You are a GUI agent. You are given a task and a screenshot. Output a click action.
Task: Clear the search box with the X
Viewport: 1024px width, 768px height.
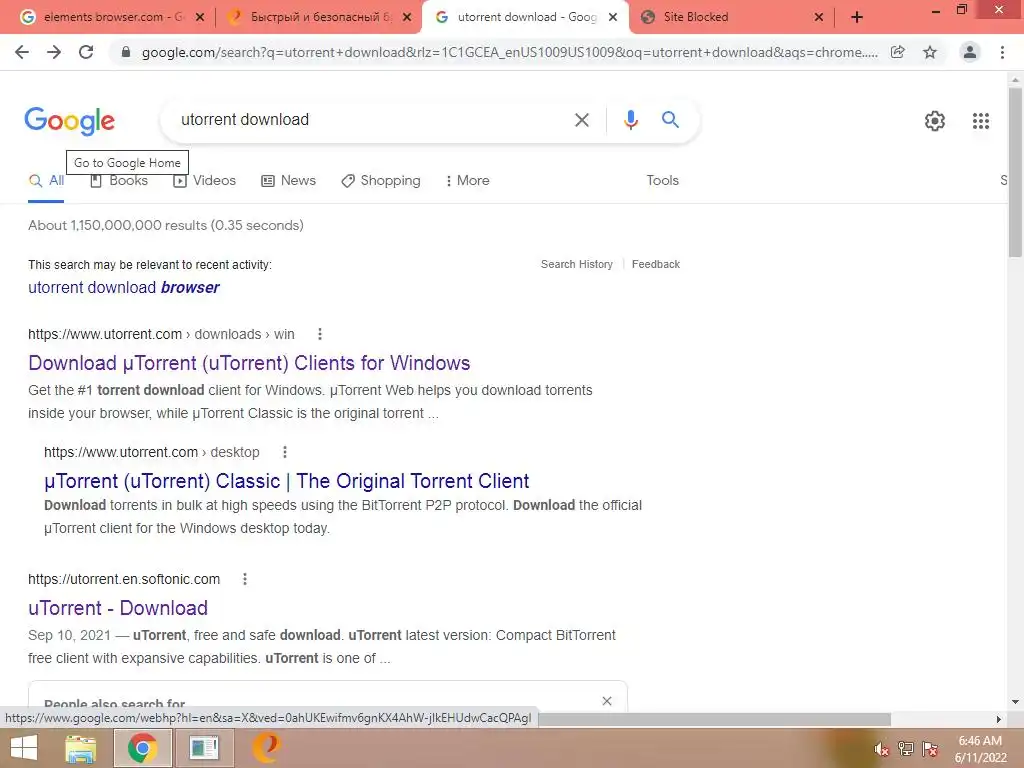(581, 120)
